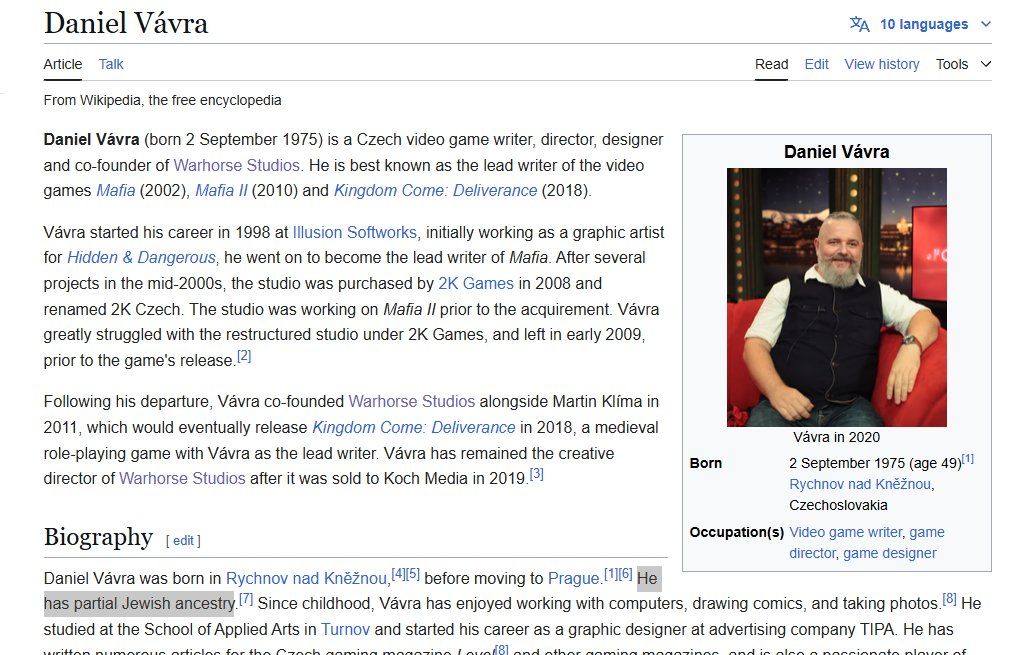Open Rychnov nad Kněžnou link in infobox
The image size is (1013, 655).
click(861, 484)
